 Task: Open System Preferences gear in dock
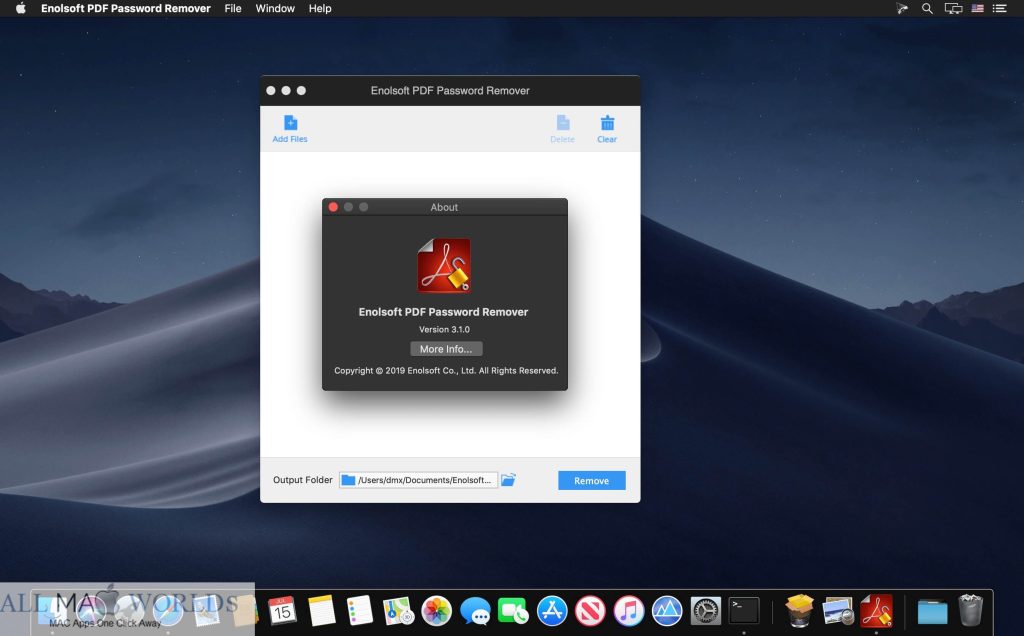(705, 611)
